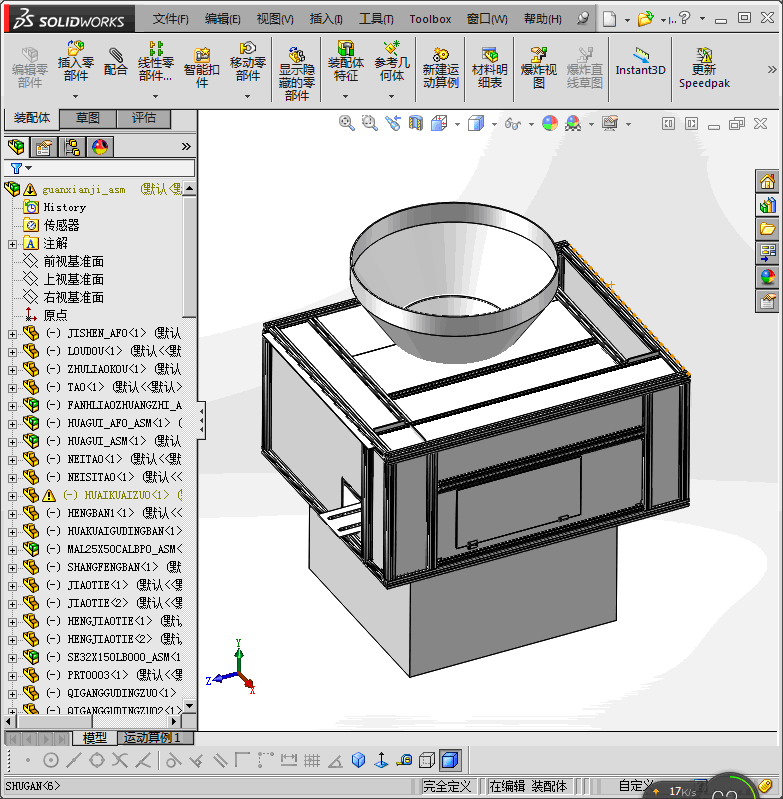Expand HUAGUI_ASM<1> subassembly node
Screen dimensions: 783x799
12,442
